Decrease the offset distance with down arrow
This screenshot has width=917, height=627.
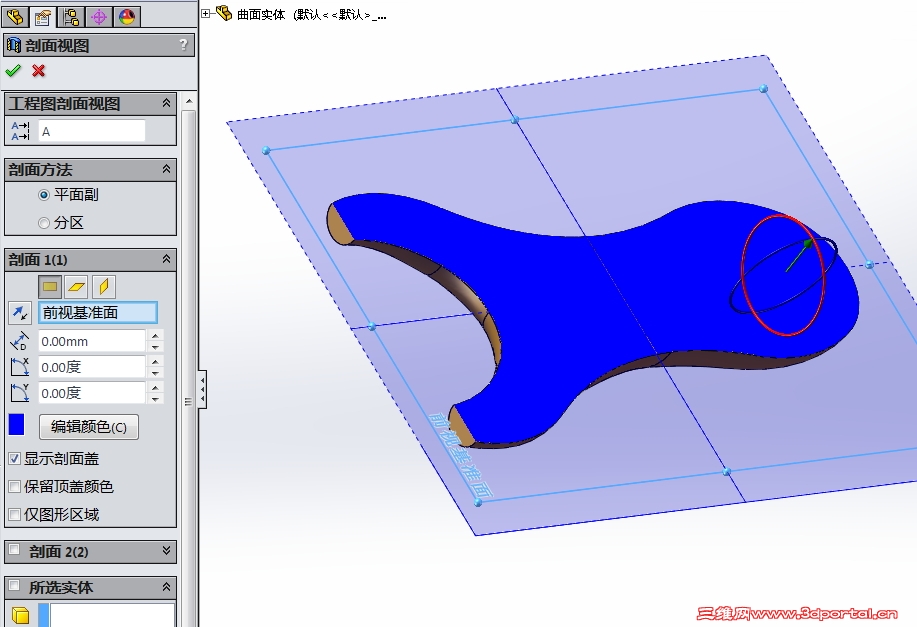(x=155, y=347)
